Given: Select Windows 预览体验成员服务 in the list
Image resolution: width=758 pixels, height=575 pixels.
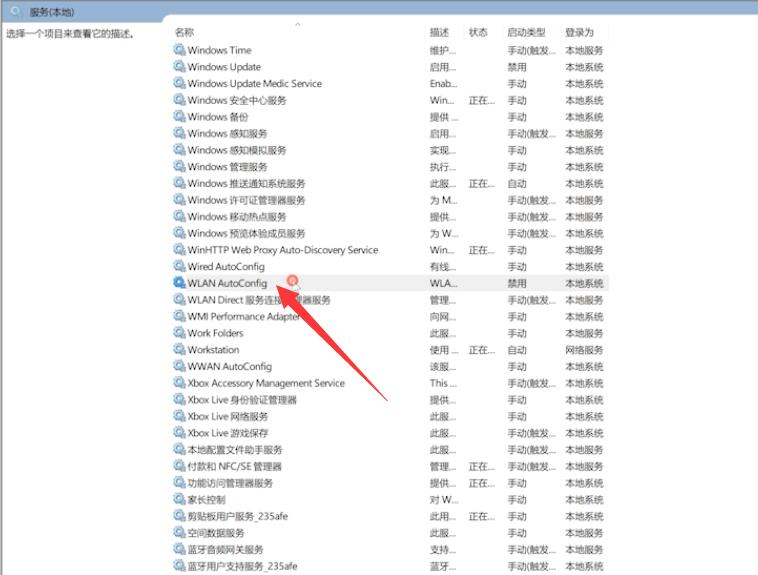Looking at the screenshot, I should coord(247,233).
